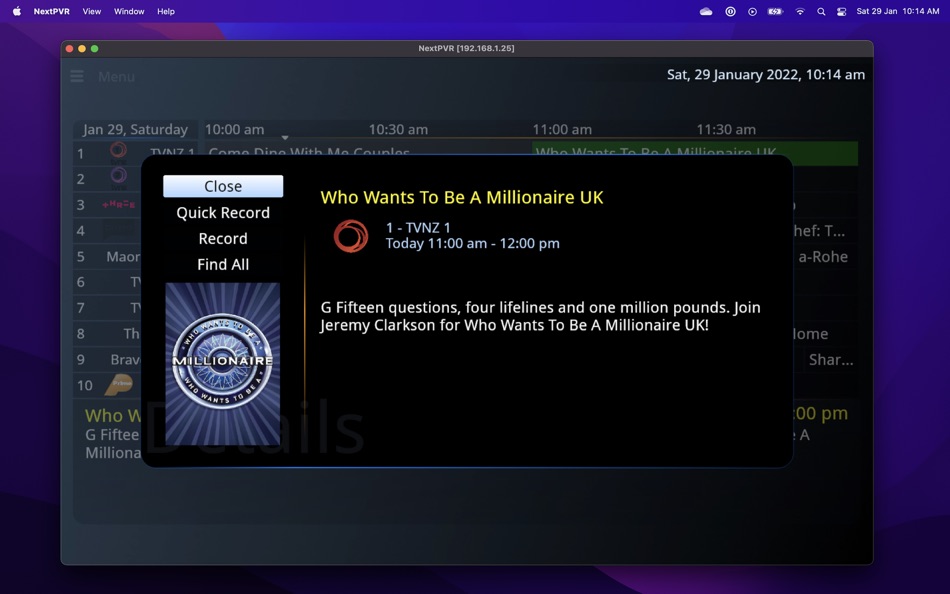Click the TVNZ 1 channel logo in details
This screenshot has height=594, width=950.
pyautogui.click(x=351, y=236)
